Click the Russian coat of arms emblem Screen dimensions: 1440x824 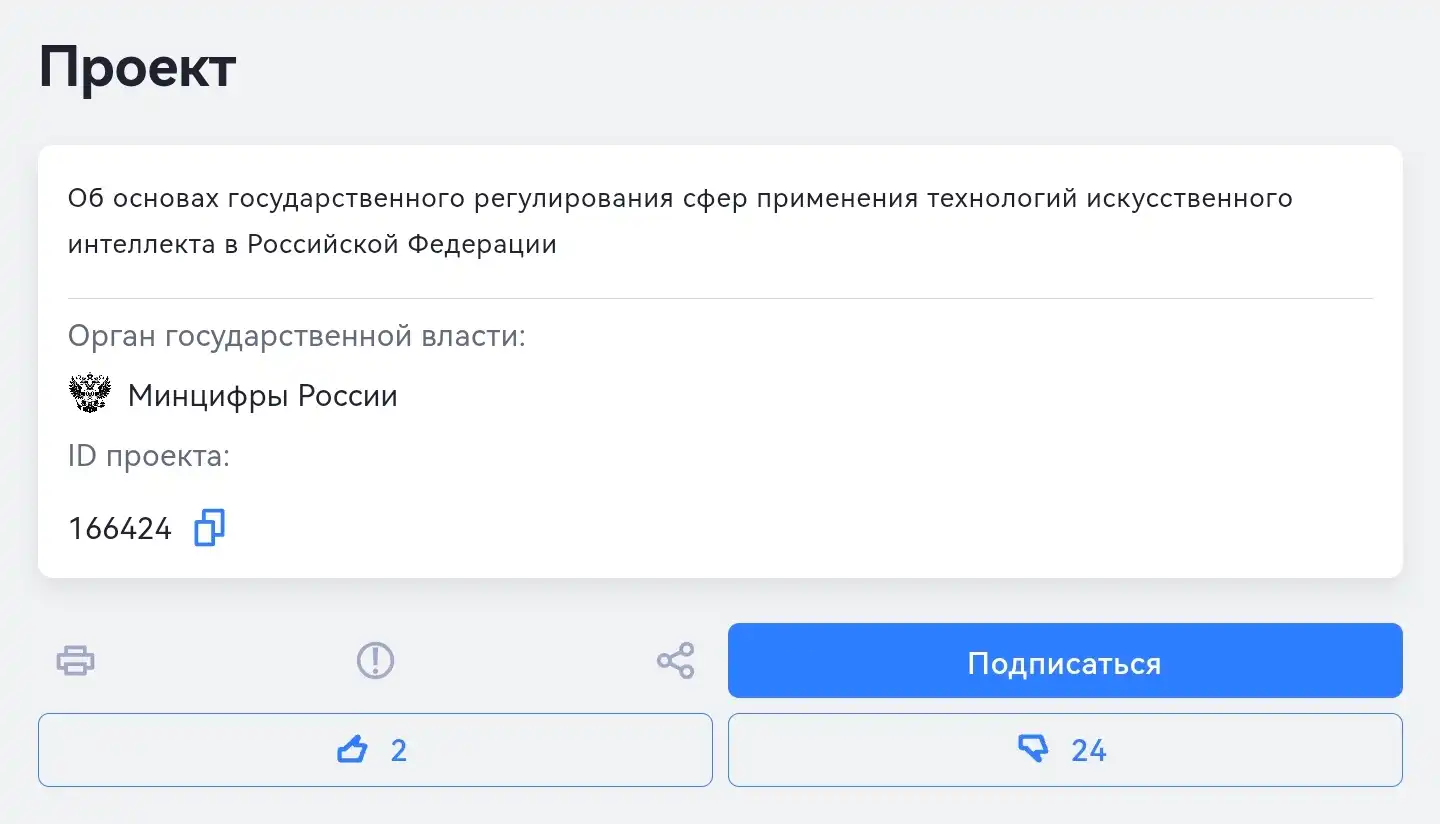pos(90,395)
